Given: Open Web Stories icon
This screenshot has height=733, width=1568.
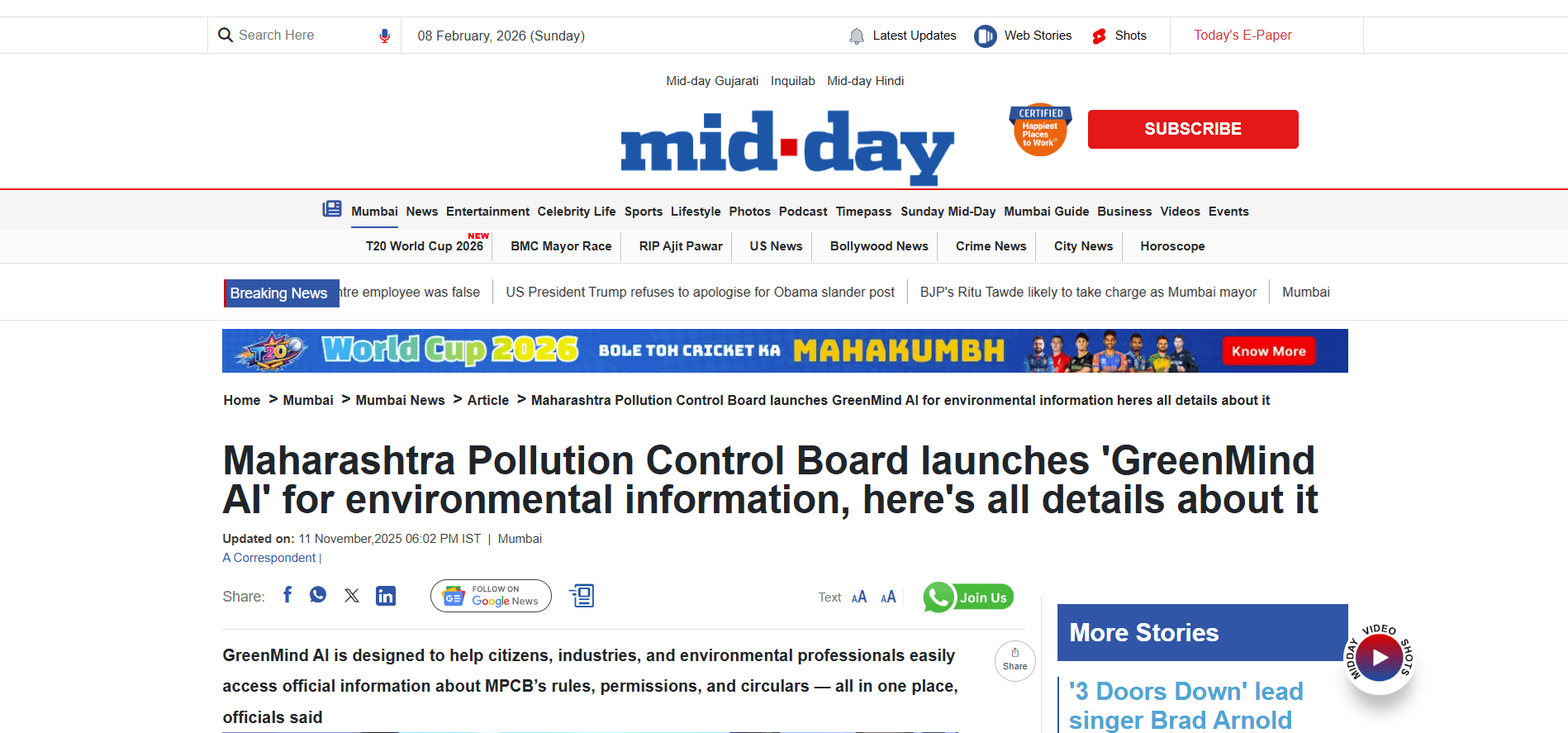Looking at the screenshot, I should pyautogui.click(x=985, y=36).
